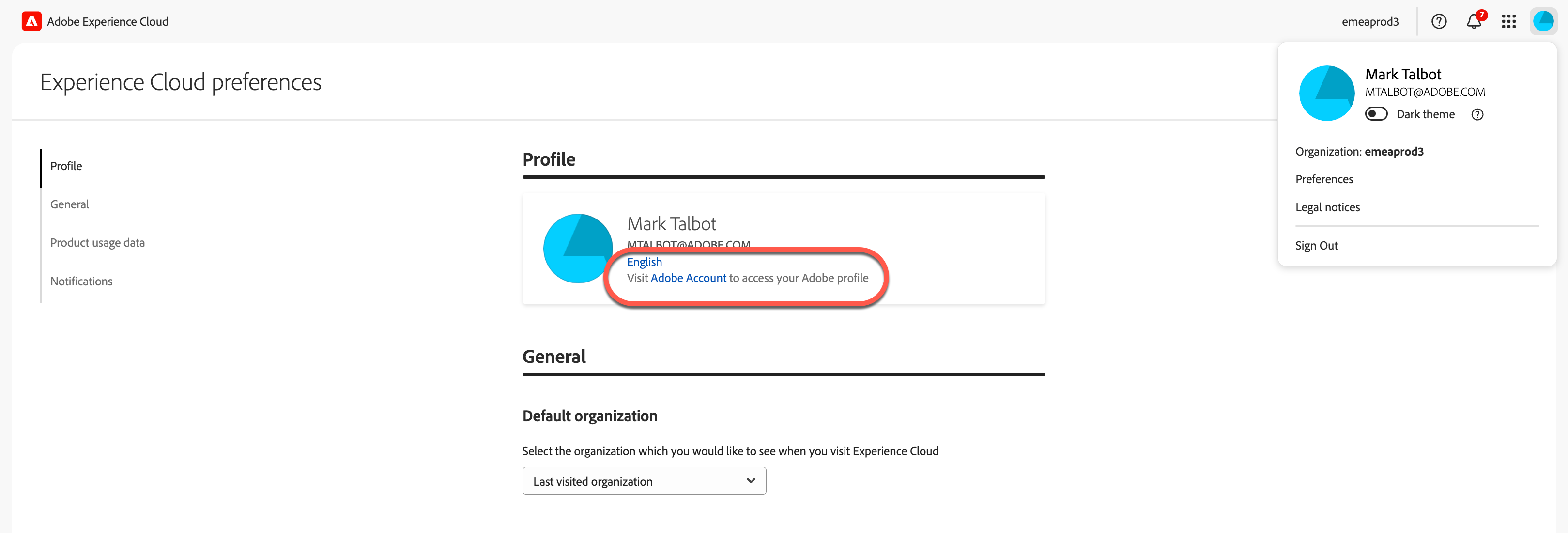Enable the Dark theme switch
1568x533 pixels.
[x=1376, y=114]
